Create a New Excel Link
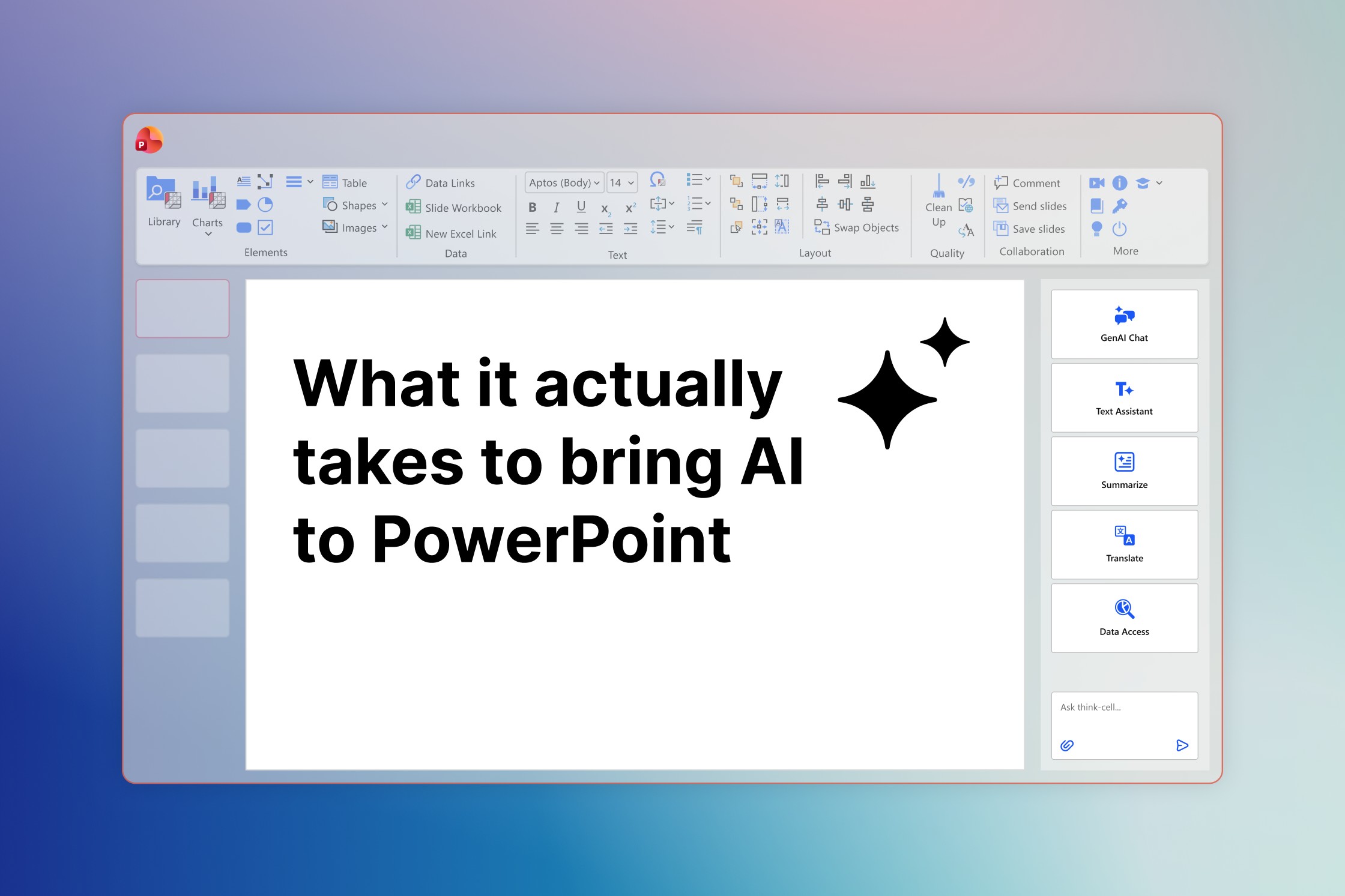This screenshot has height=896, width=1345. 451,233
